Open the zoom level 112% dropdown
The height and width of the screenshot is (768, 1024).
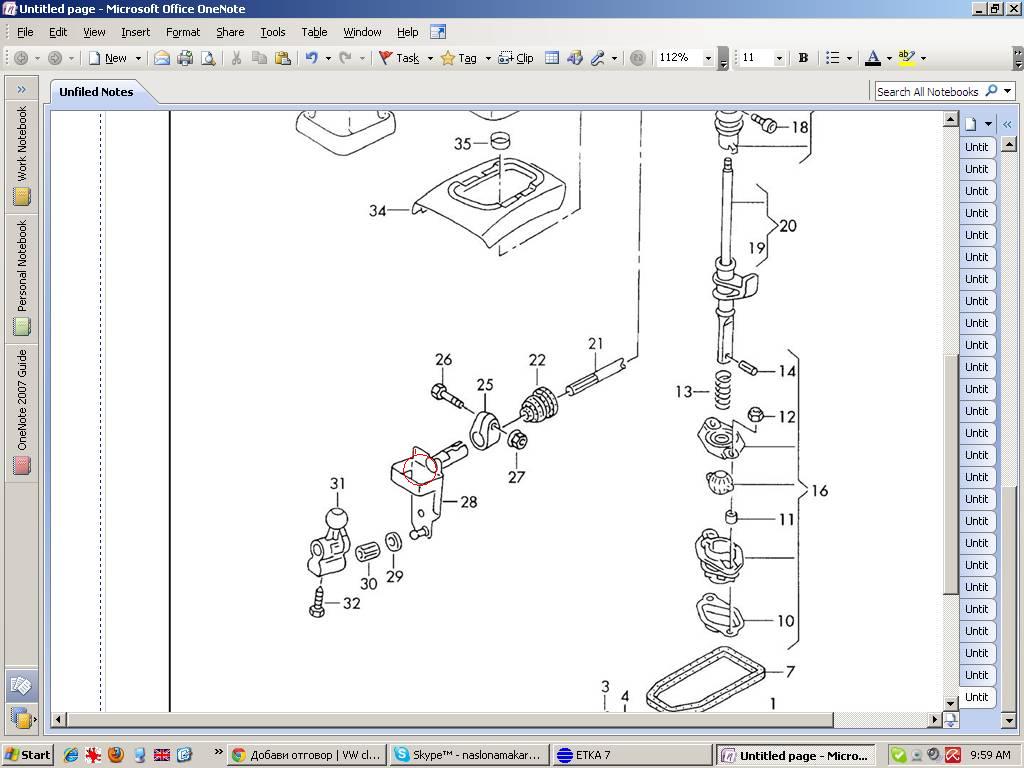point(708,58)
